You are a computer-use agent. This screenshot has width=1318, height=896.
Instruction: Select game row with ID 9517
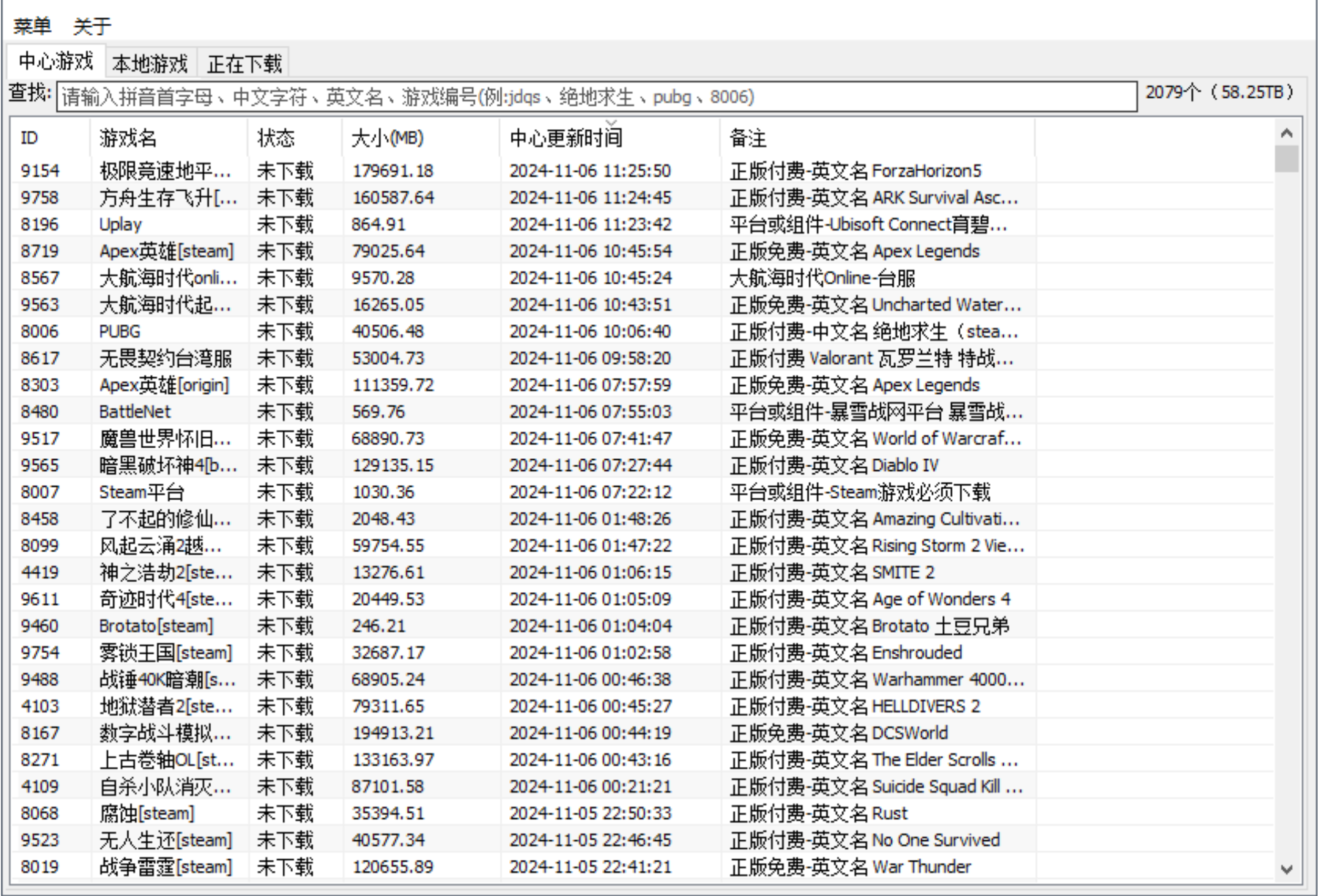642,438
